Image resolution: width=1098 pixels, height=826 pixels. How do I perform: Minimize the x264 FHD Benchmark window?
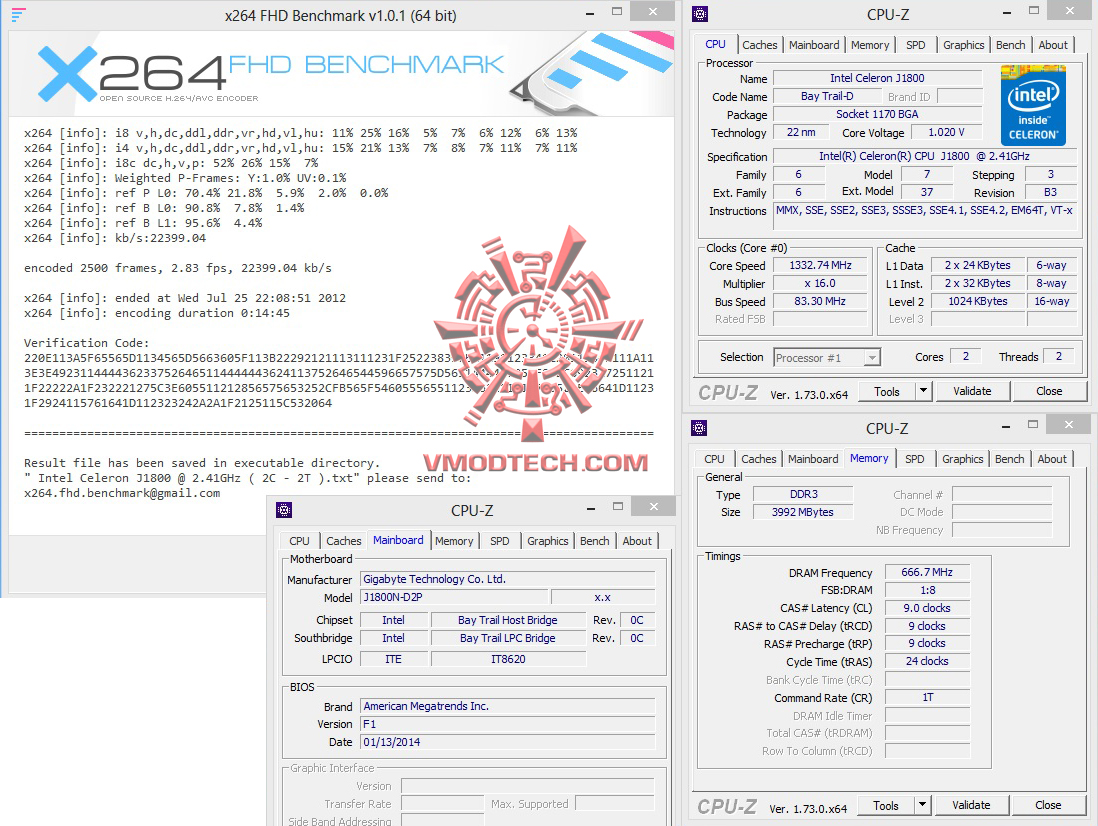(590, 13)
